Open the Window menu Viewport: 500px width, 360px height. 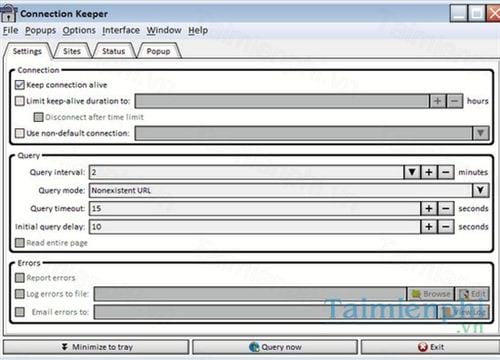[x=164, y=30]
